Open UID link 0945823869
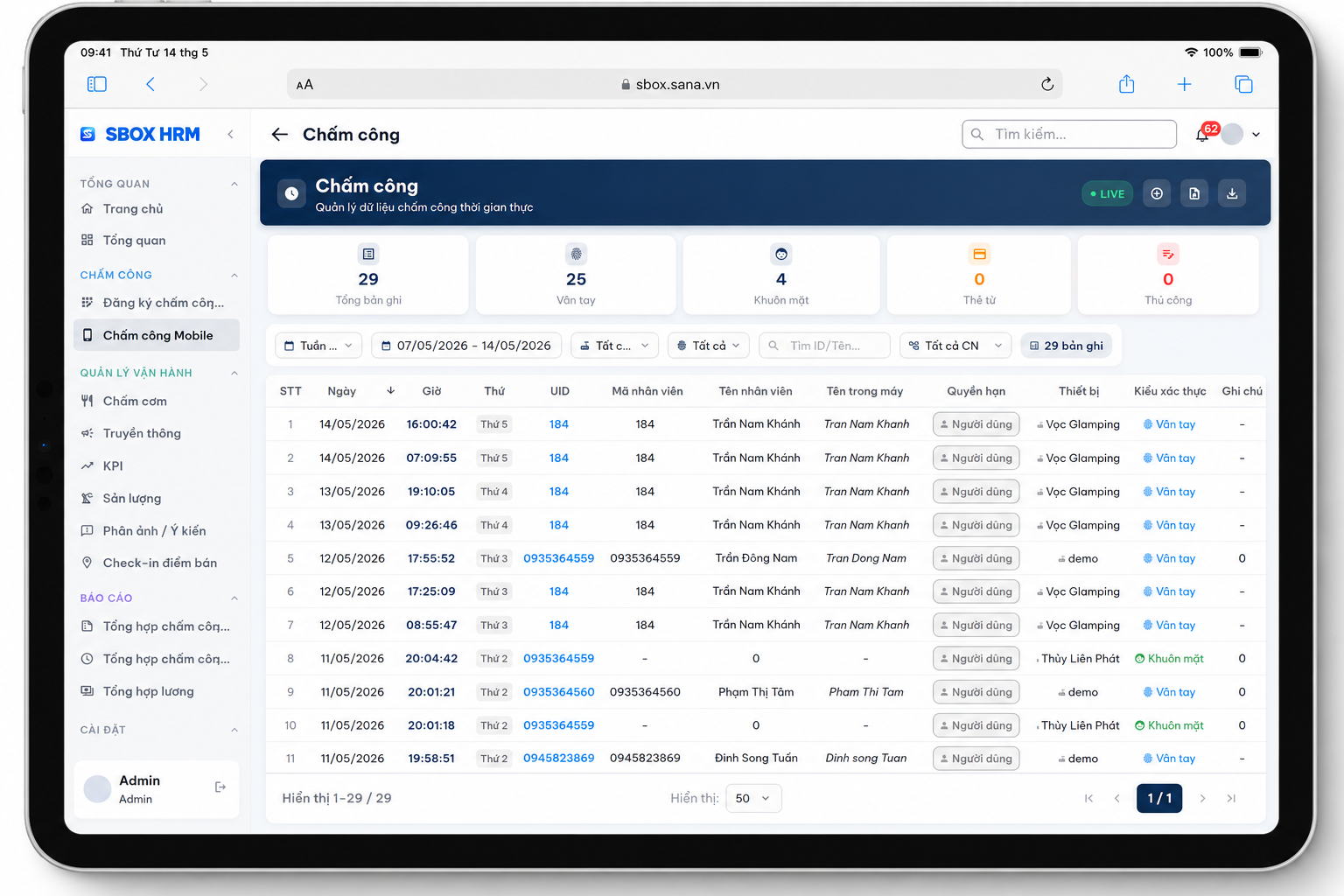Image resolution: width=1344 pixels, height=896 pixels. (x=558, y=759)
